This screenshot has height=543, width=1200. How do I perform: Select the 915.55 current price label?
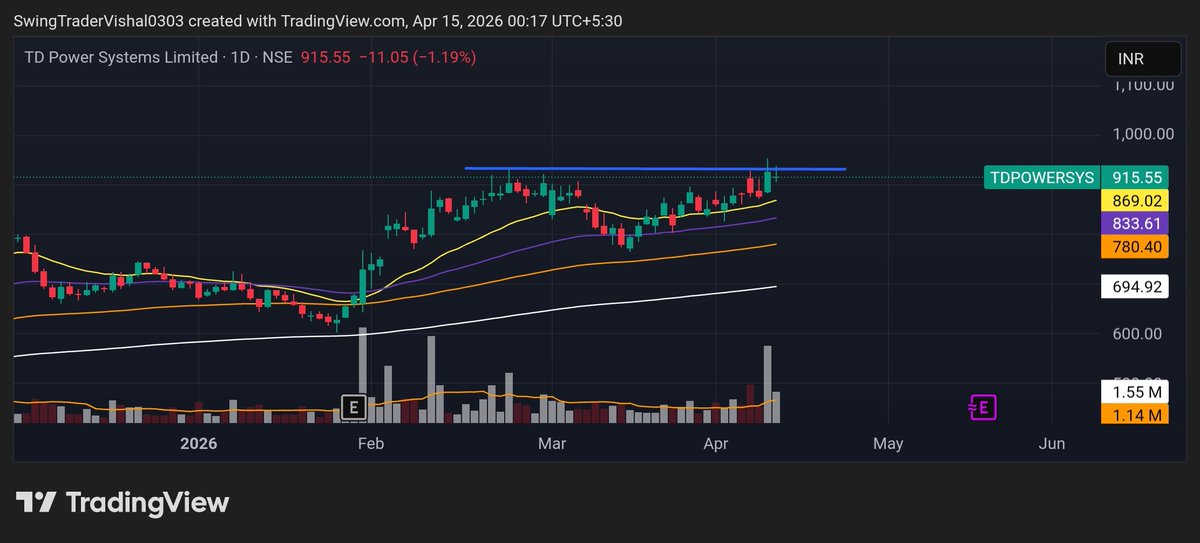point(1135,177)
